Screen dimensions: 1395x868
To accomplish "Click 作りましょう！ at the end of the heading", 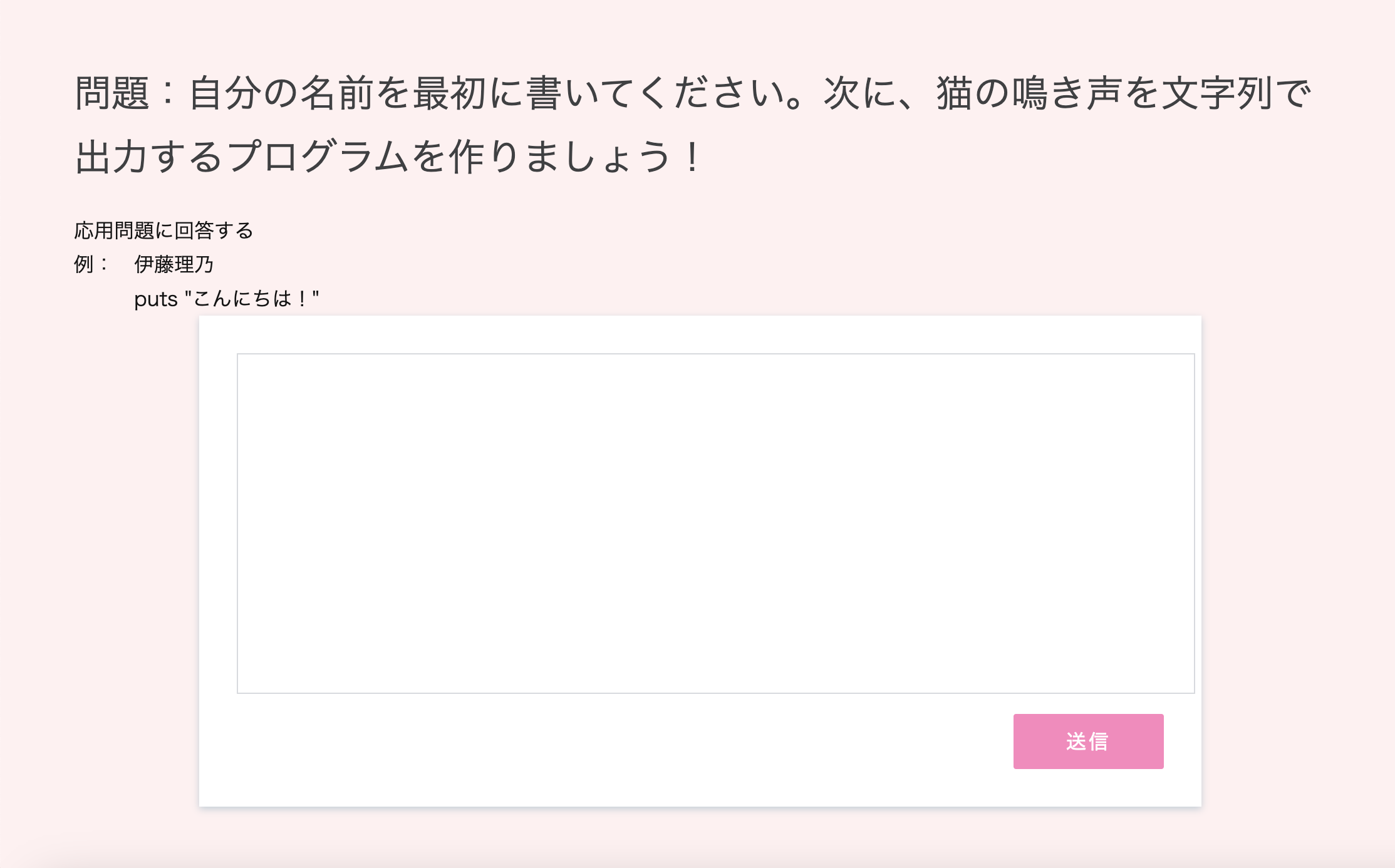I will point(576,156).
